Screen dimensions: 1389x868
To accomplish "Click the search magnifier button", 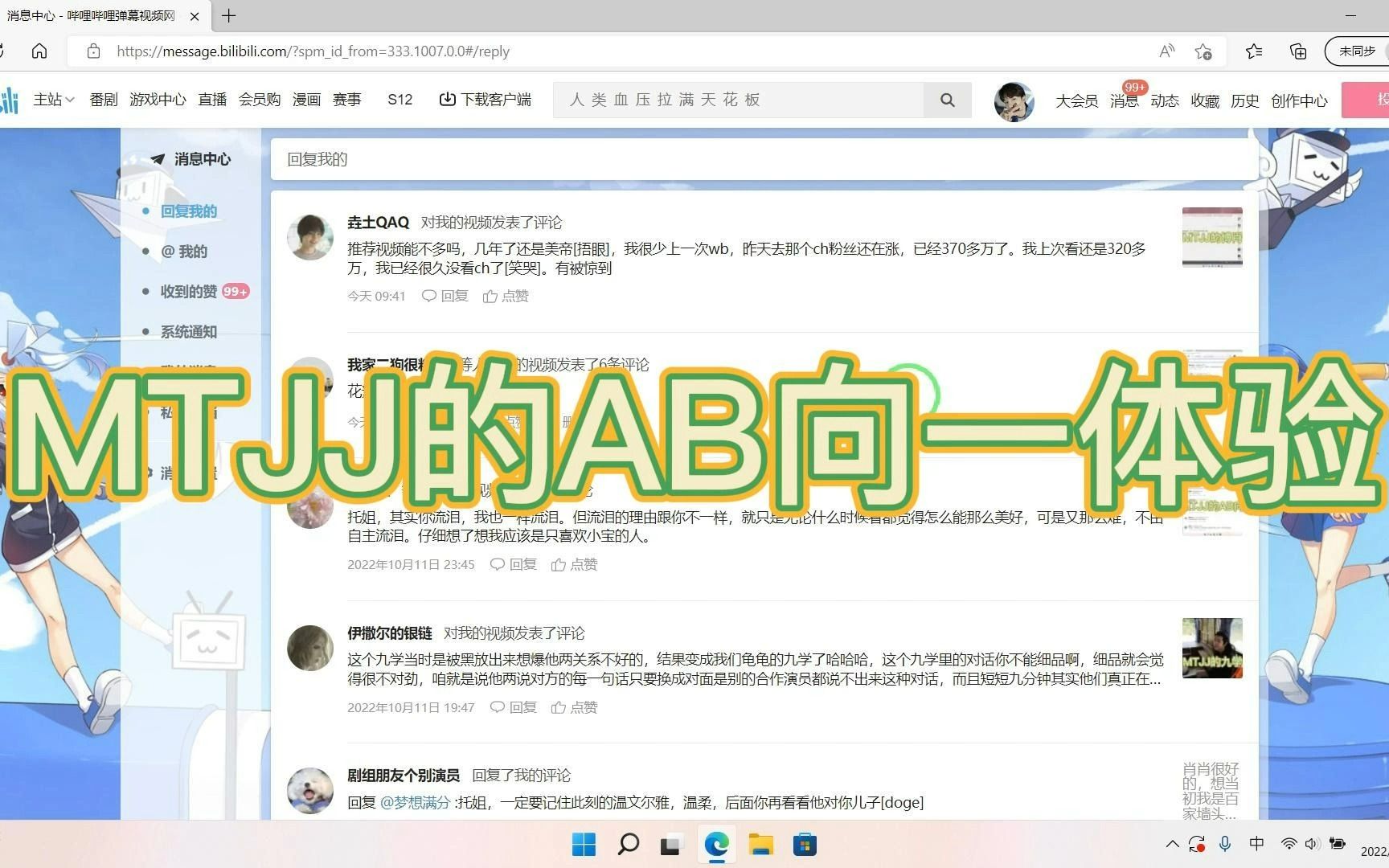I will (948, 100).
